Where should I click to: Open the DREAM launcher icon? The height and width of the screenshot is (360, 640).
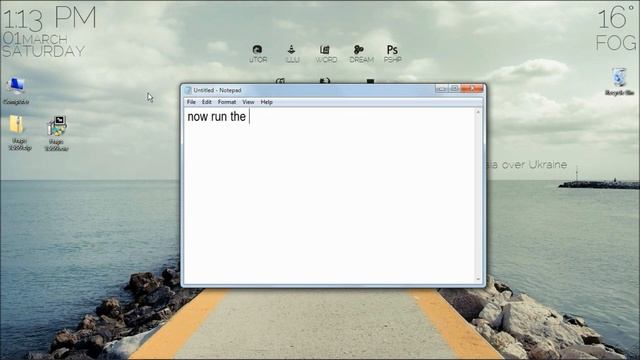tap(361, 54)
